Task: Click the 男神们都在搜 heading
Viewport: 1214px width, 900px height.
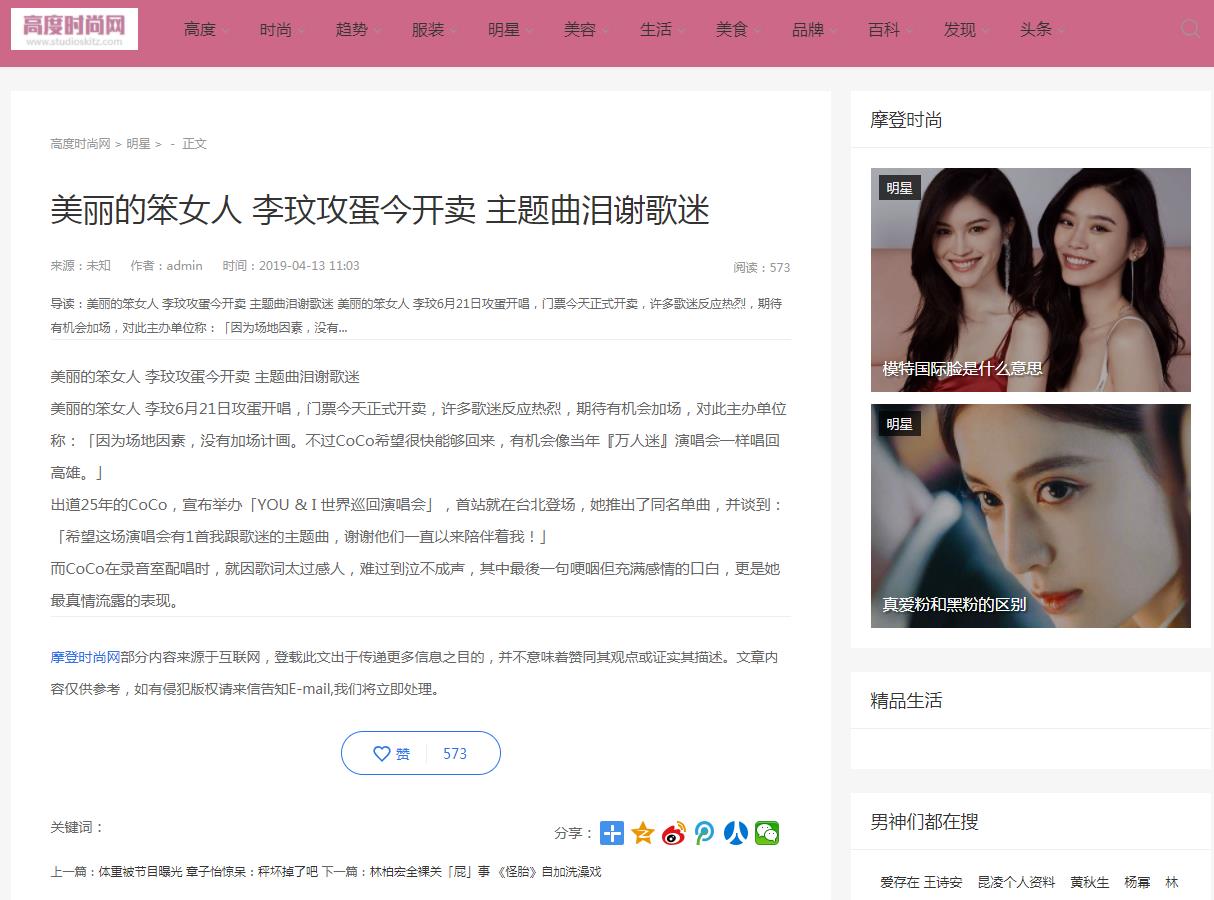Action: point(924,822)
